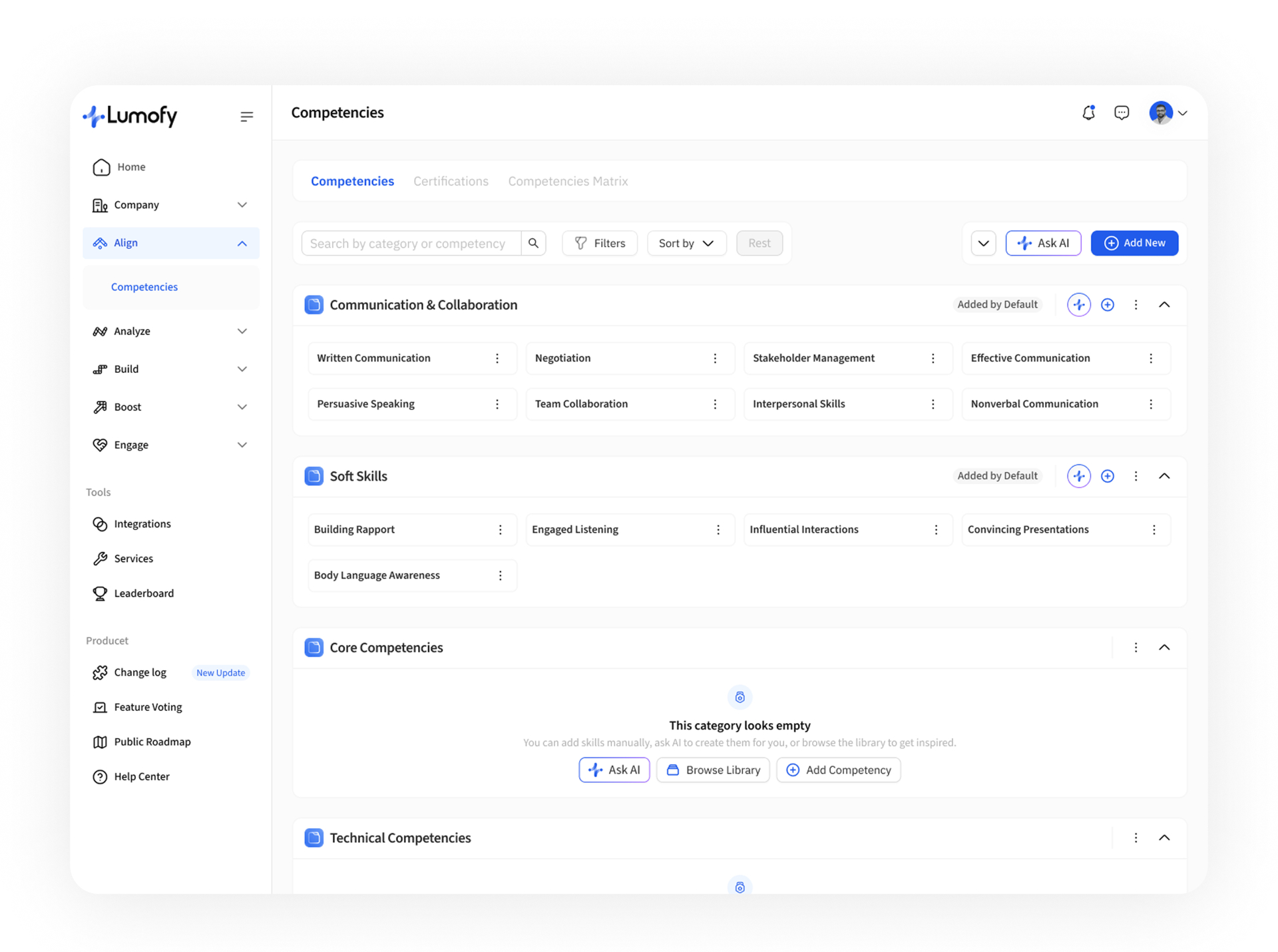1278x952 pixels.
Task: Open three-dot menu for Core Competencies category
Action: [x=1136, y=647]
